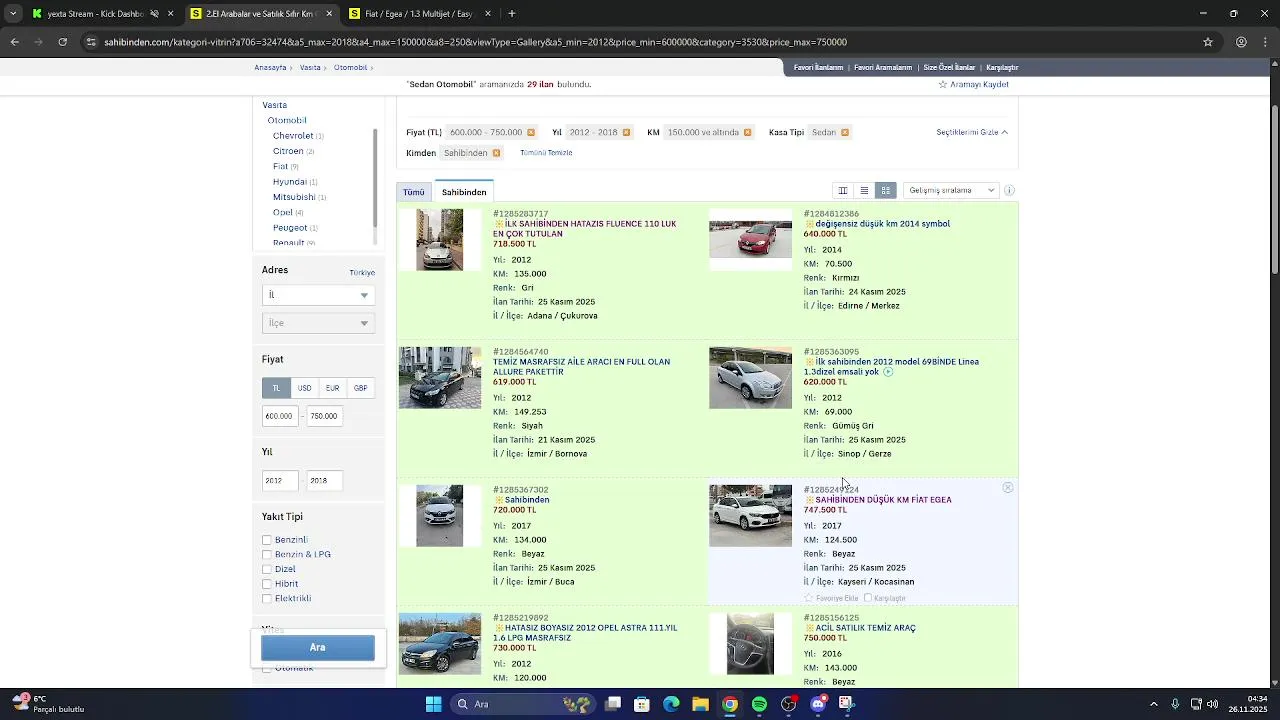This screenshot has width=1280, height=720.
Task: Open a new browser tab
Action: pyautogui.click(x=512, y=14)
